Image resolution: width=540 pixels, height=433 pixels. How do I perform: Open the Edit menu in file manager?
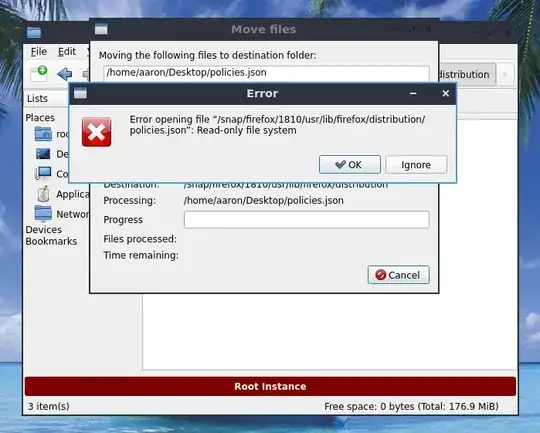click(67, 52)
